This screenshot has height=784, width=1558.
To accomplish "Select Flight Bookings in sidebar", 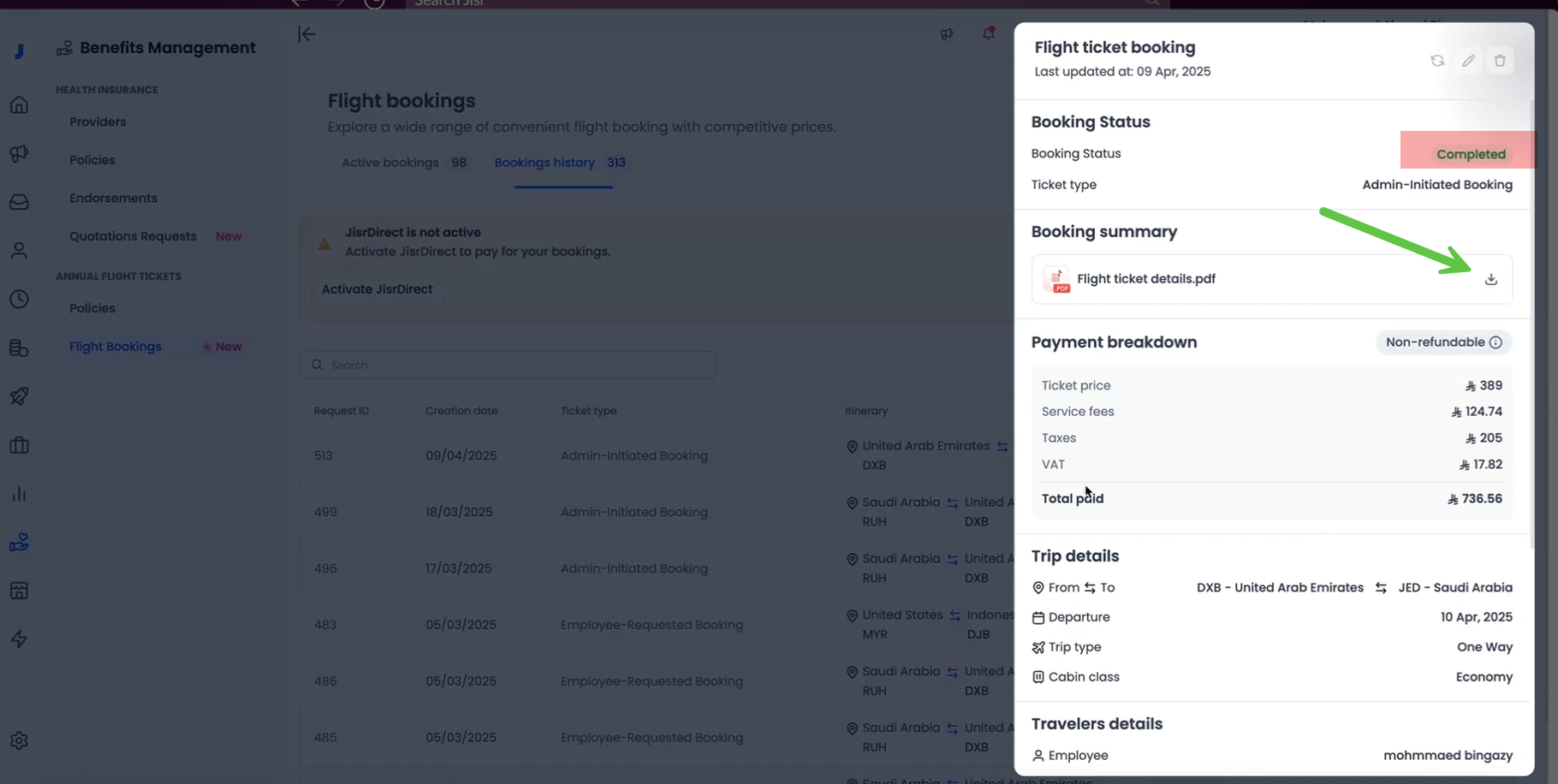I will coord(116,347).
